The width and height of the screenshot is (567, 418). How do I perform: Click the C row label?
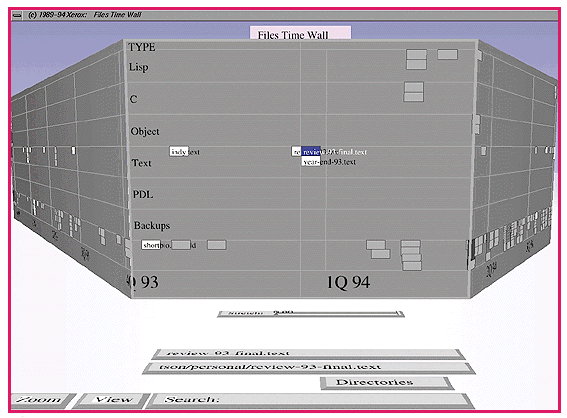(x=133, y=99)
